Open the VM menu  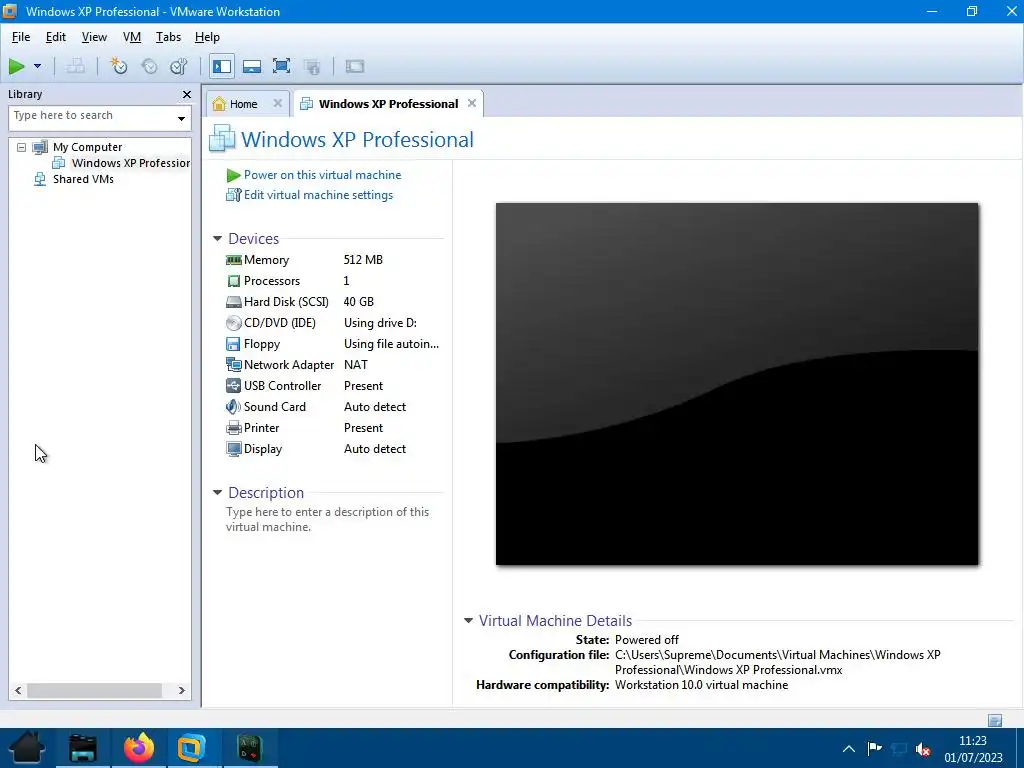tap(132, 37)
